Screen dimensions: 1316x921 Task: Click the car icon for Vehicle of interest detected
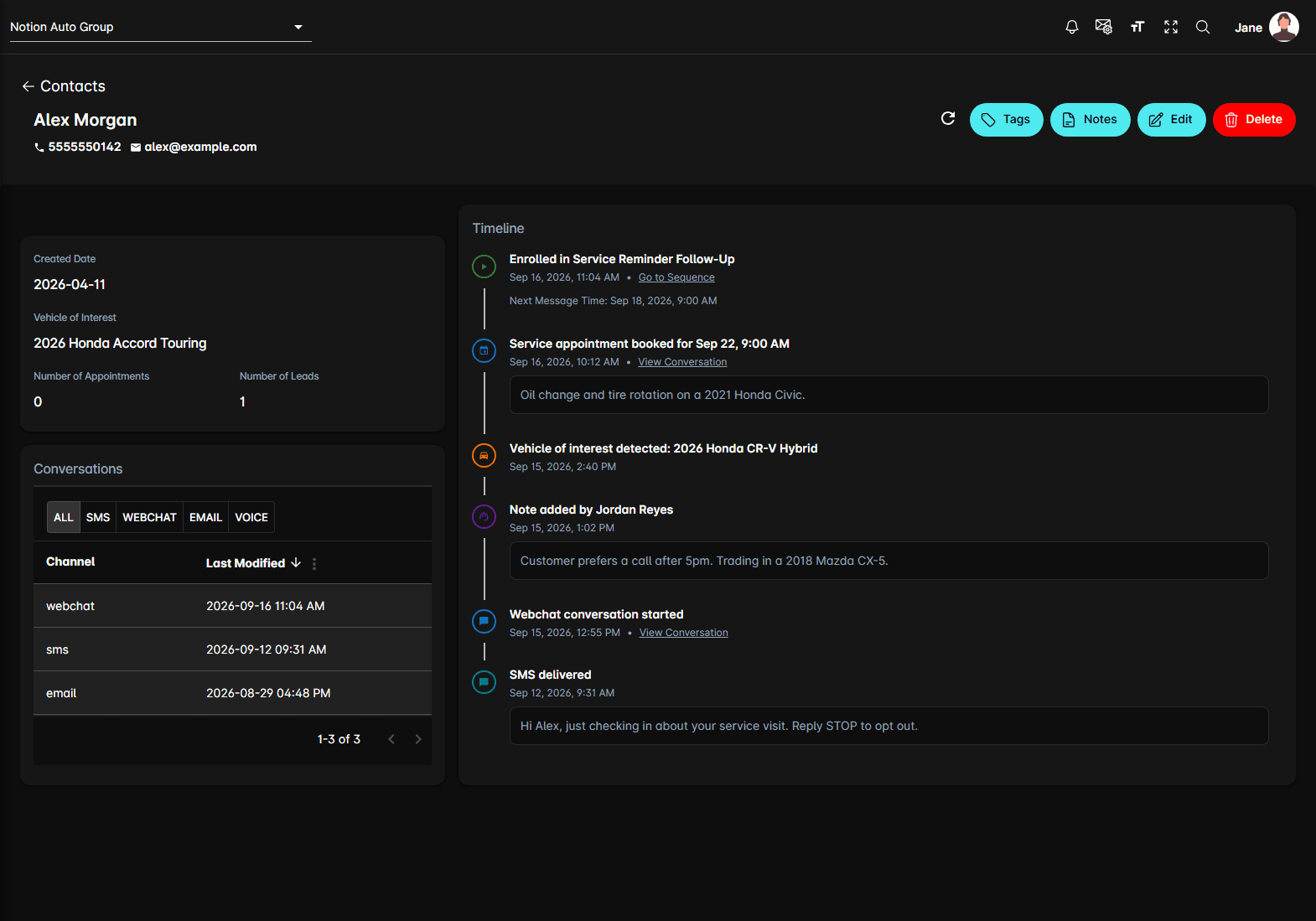click(x=484, y=456)
